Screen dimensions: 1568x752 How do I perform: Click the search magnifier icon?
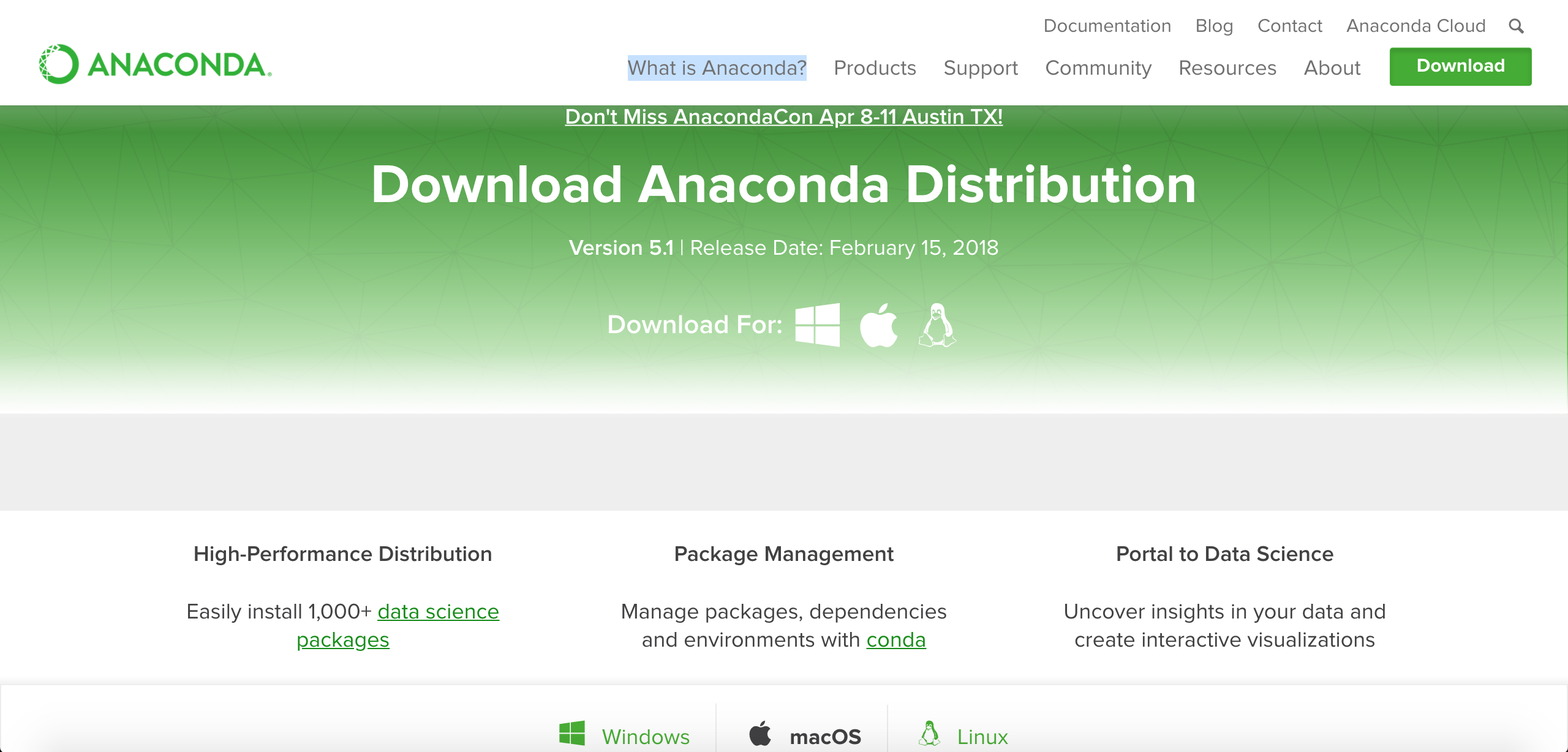pyautogui.click(x=1516, y=26)
